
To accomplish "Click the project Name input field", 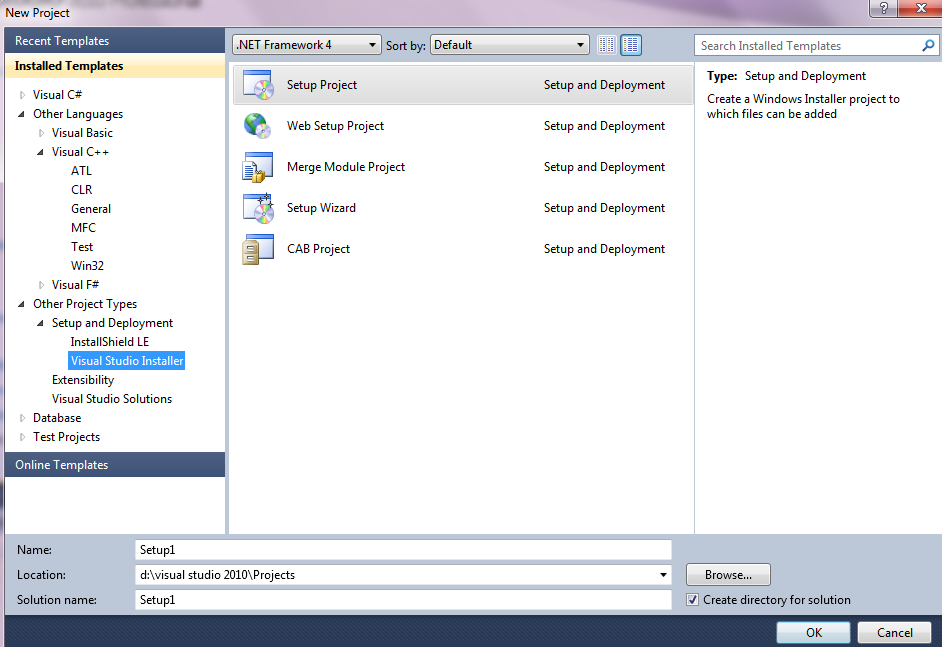I will [x=403, y=549].
